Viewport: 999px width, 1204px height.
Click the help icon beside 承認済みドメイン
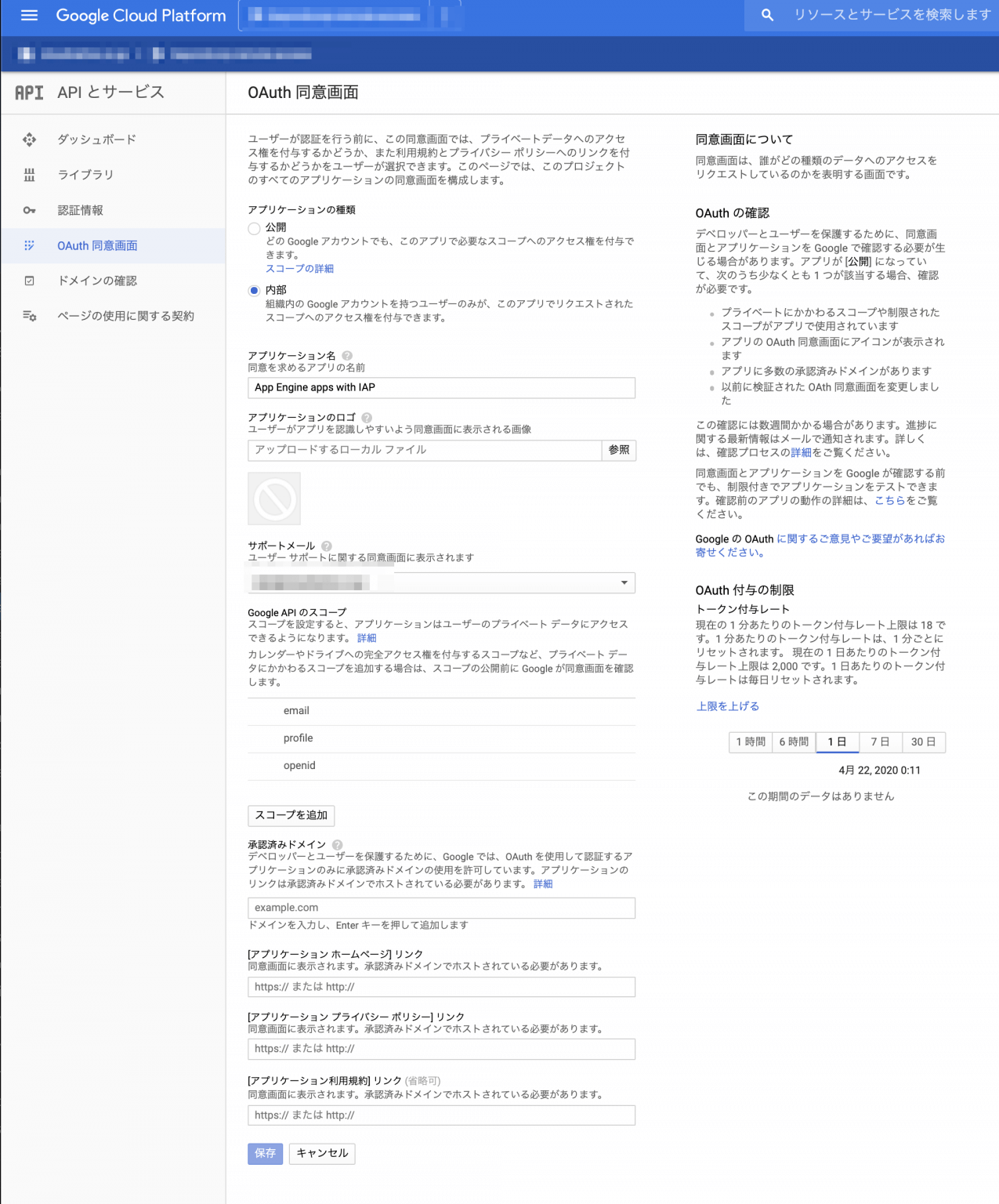click(x=337, y=844)
